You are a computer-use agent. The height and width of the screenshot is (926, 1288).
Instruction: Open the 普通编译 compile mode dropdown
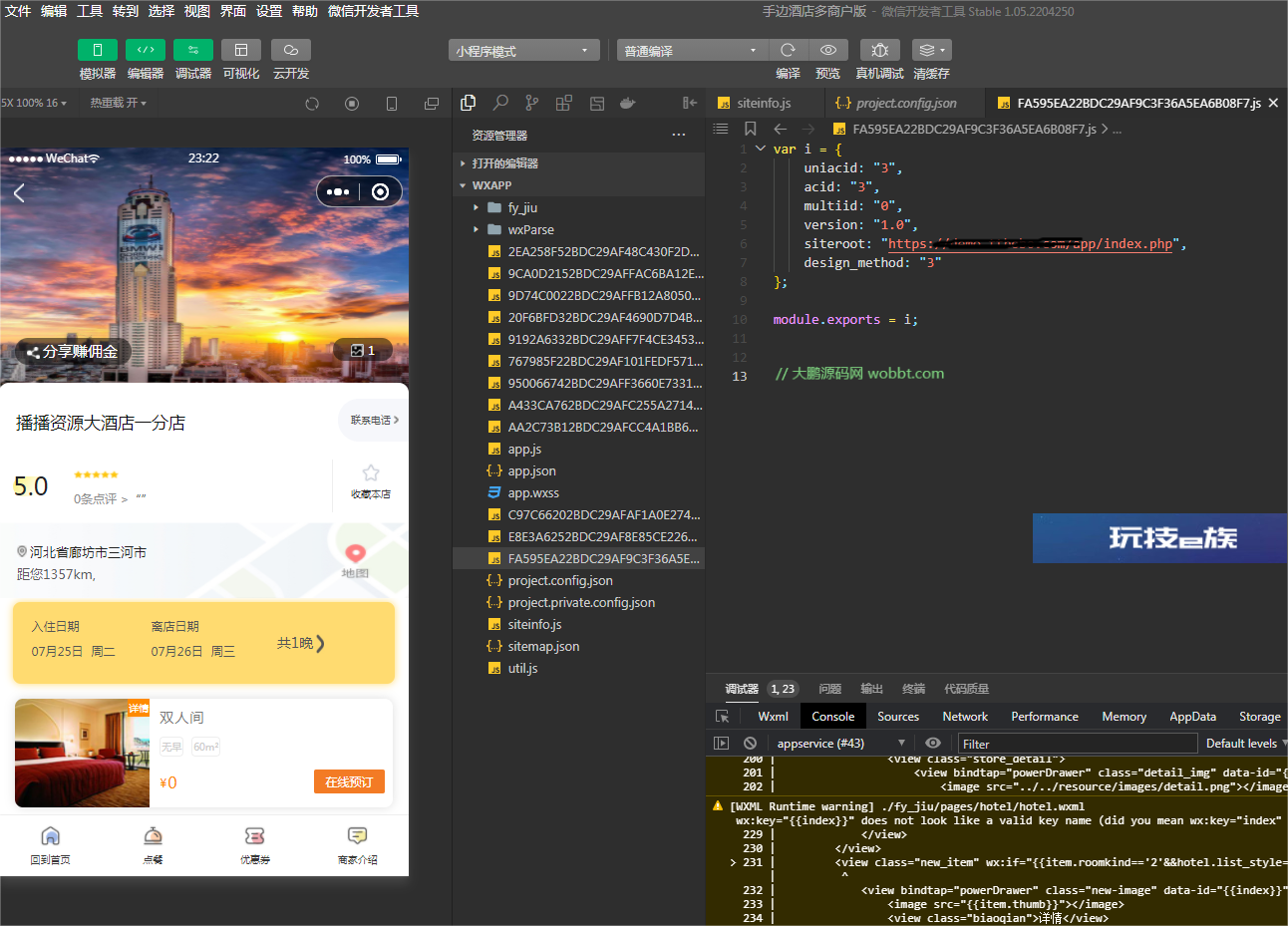(692, 50)
